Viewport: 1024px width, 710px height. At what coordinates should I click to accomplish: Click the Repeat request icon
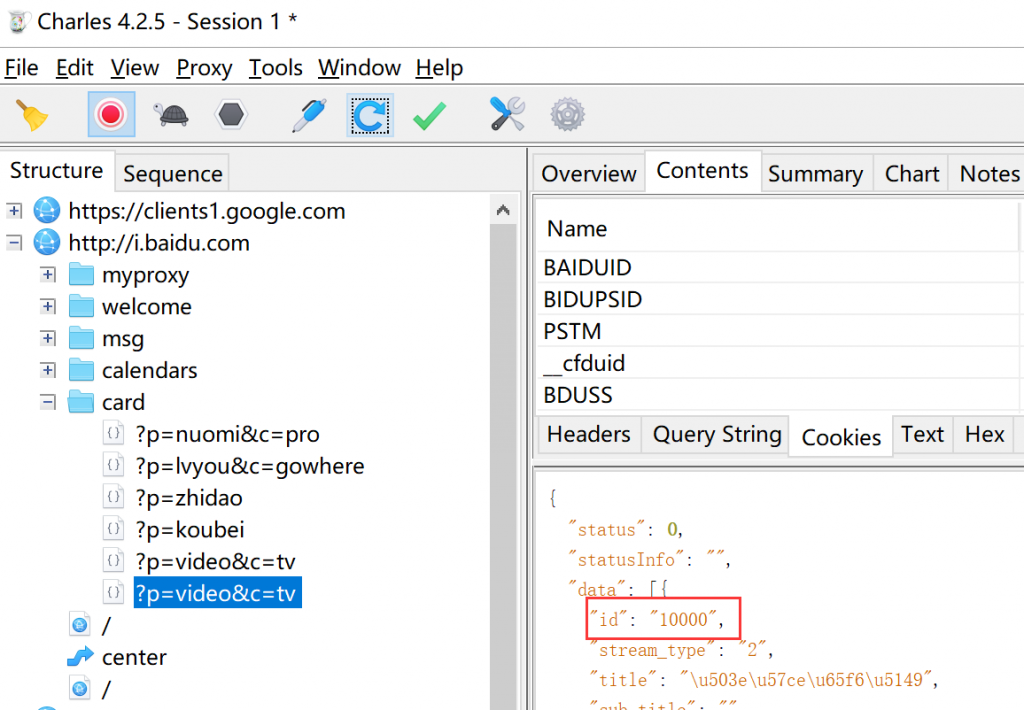click(x=370, y=115)
